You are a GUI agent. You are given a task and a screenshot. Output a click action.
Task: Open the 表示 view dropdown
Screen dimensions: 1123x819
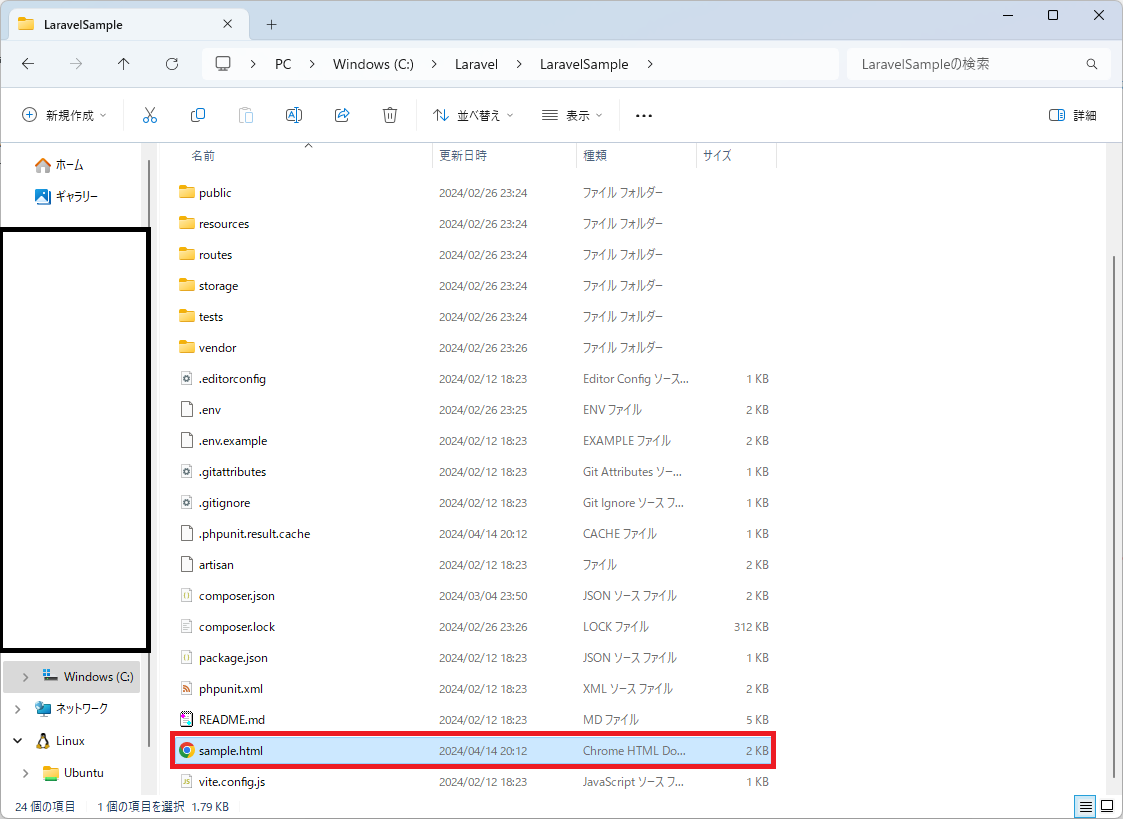coord(572,115)
